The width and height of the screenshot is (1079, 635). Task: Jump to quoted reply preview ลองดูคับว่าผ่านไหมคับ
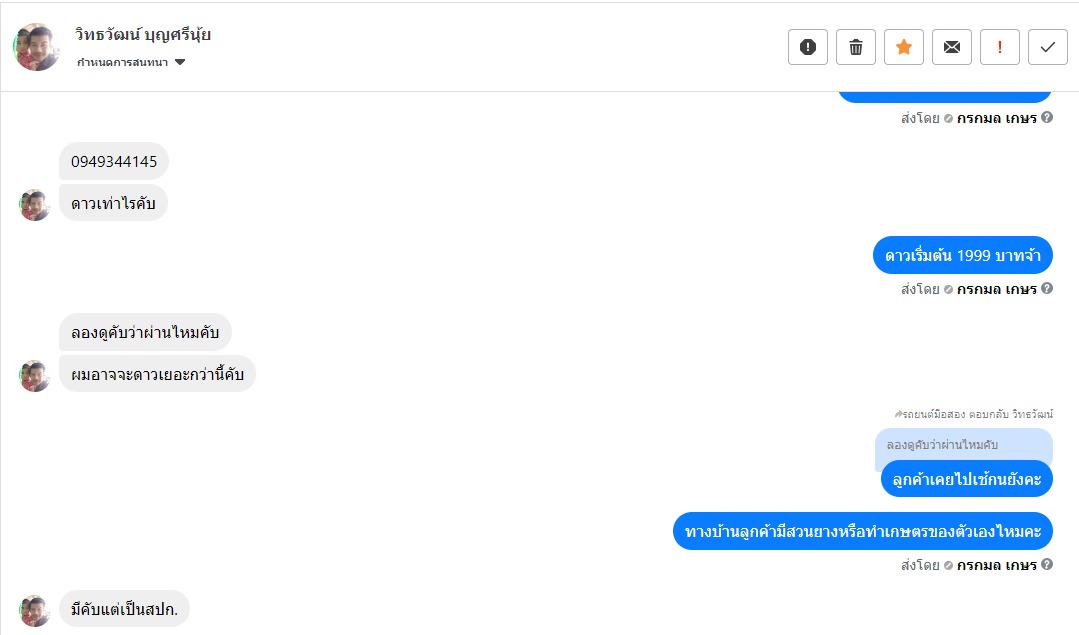(943, 444)
